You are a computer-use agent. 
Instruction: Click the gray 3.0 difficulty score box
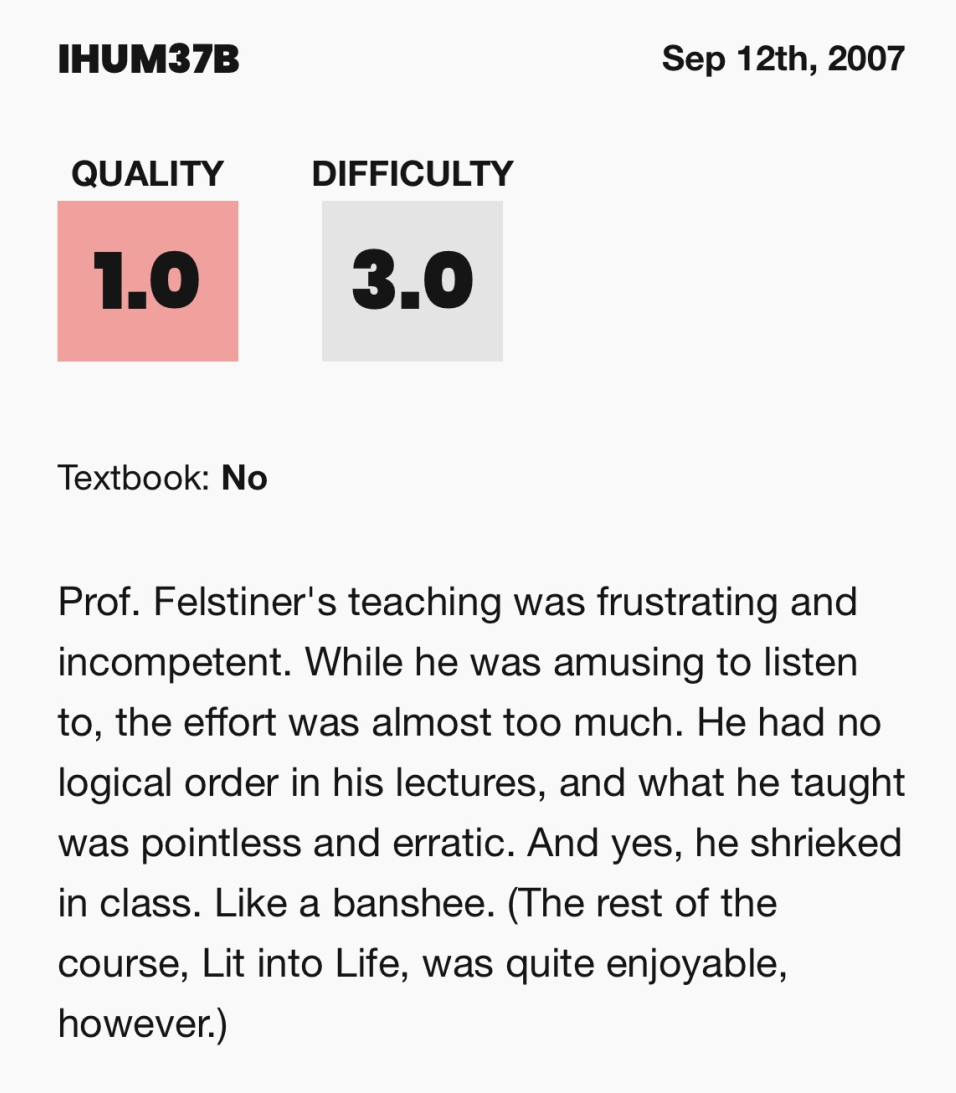click(412, 281)
